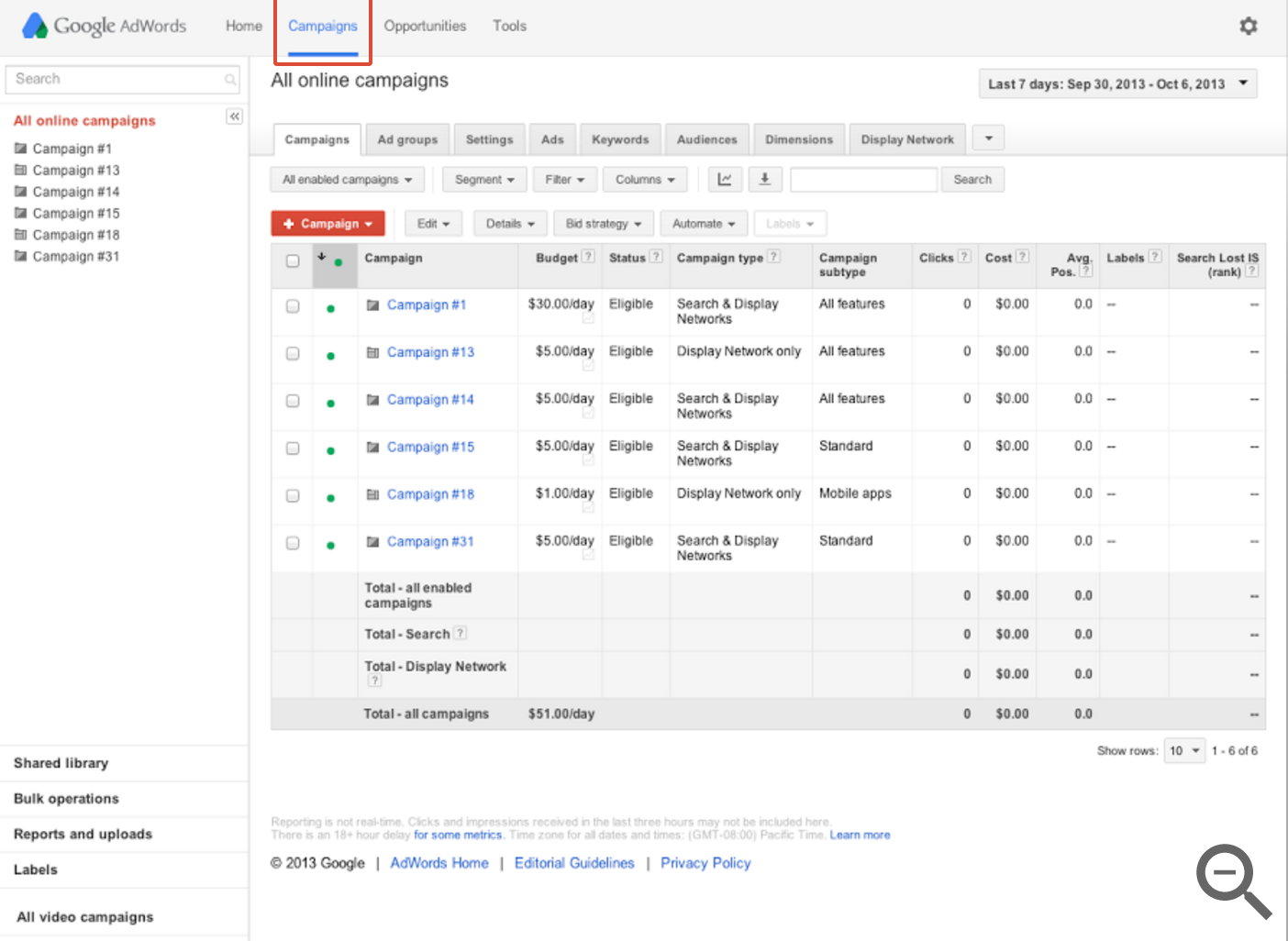This screenshot has width=1288, height=941.
Task: Open Campaign #14 link in table
Action: (430, 399)
